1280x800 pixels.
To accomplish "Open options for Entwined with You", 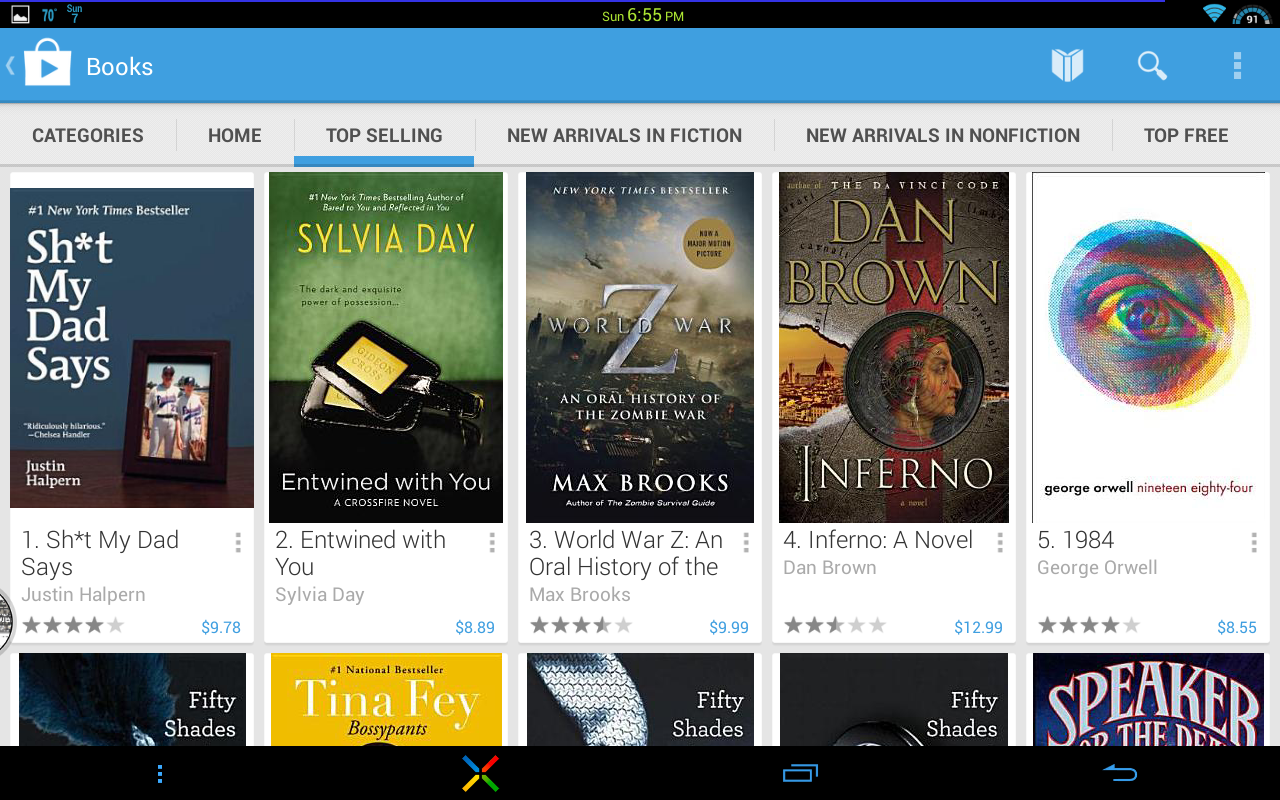I will 492,542.
